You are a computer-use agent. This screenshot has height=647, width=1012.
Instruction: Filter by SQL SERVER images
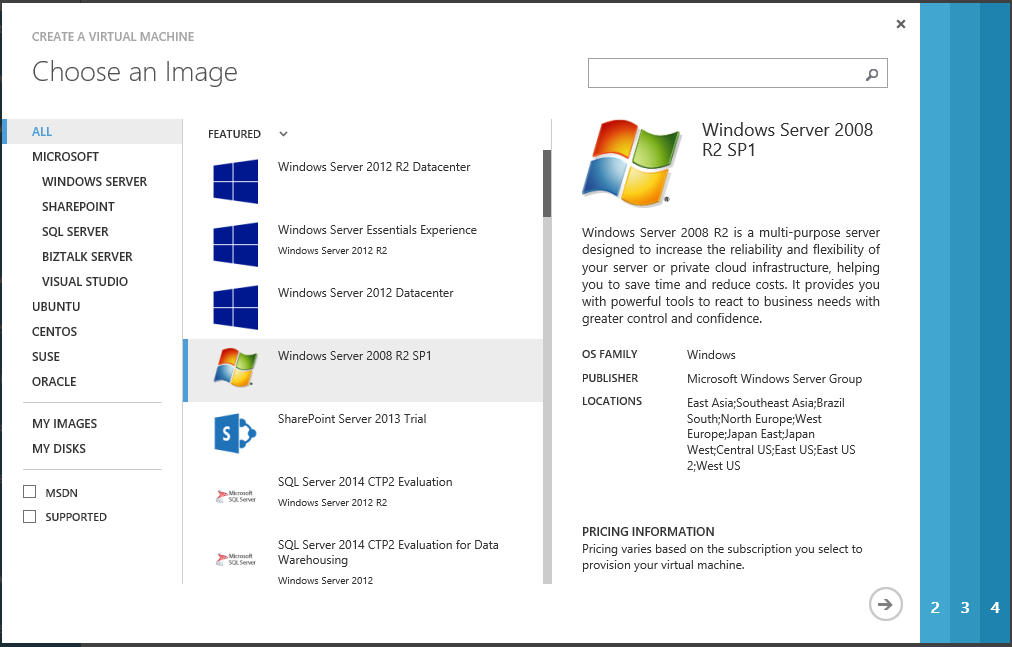75,232
